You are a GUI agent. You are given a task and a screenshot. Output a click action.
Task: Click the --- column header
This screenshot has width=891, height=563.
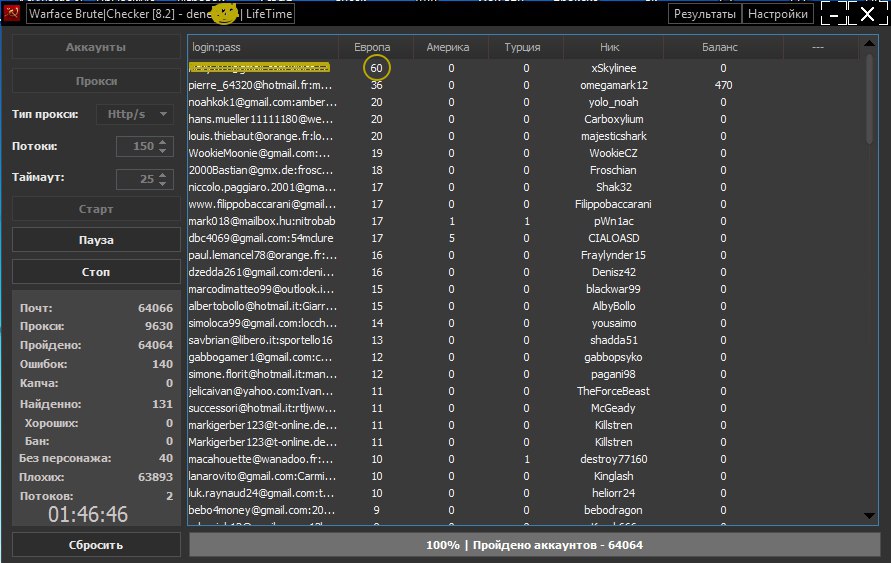coord(821,47)
